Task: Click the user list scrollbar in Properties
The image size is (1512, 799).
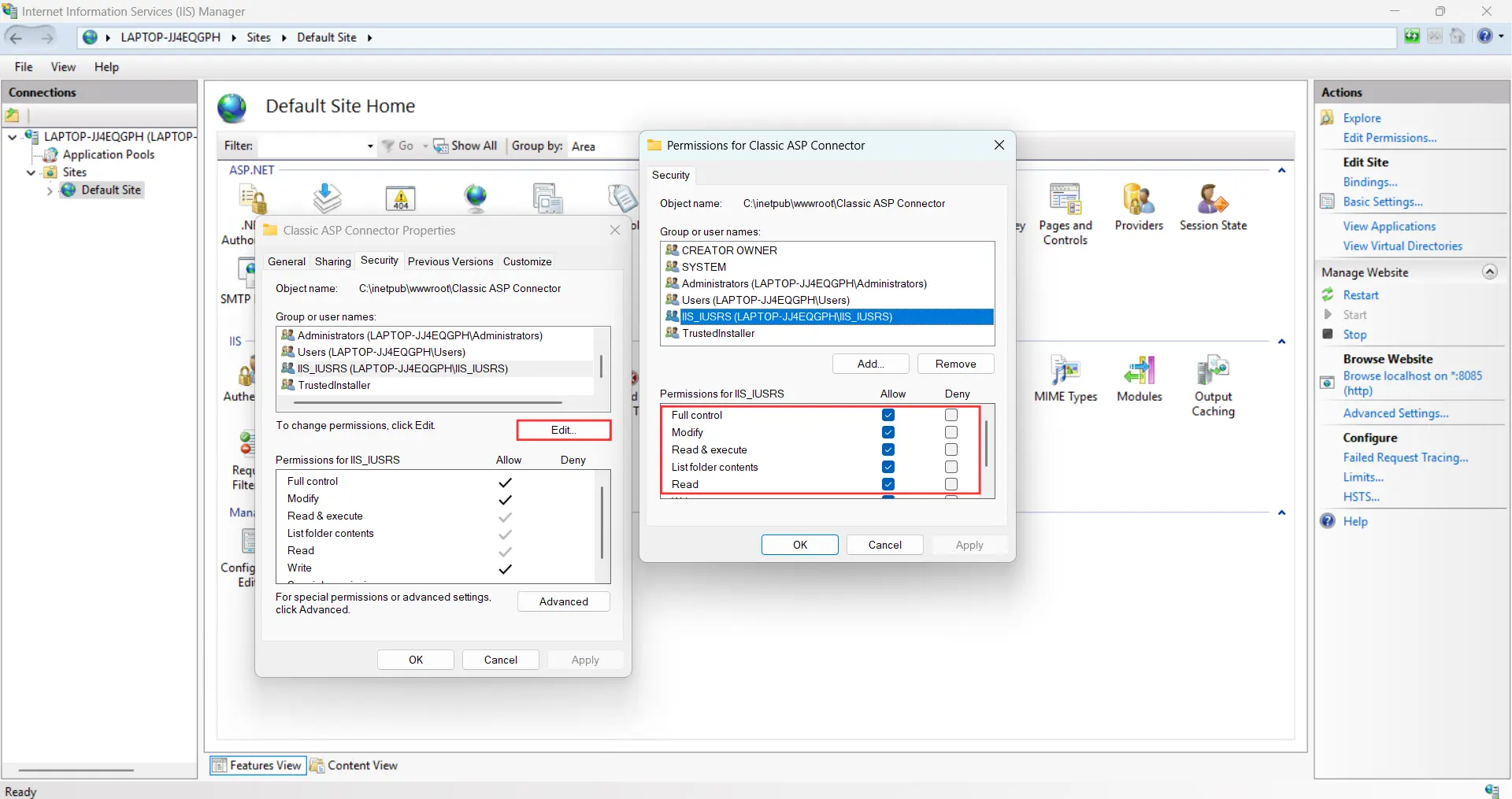Action: tap(602, 367)
